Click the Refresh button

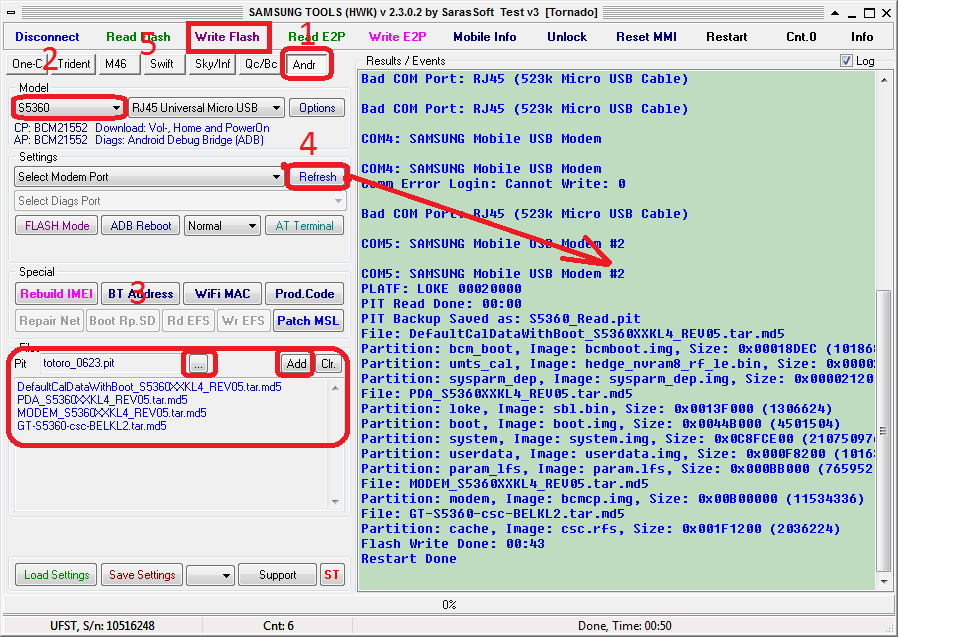pos(317,177)
